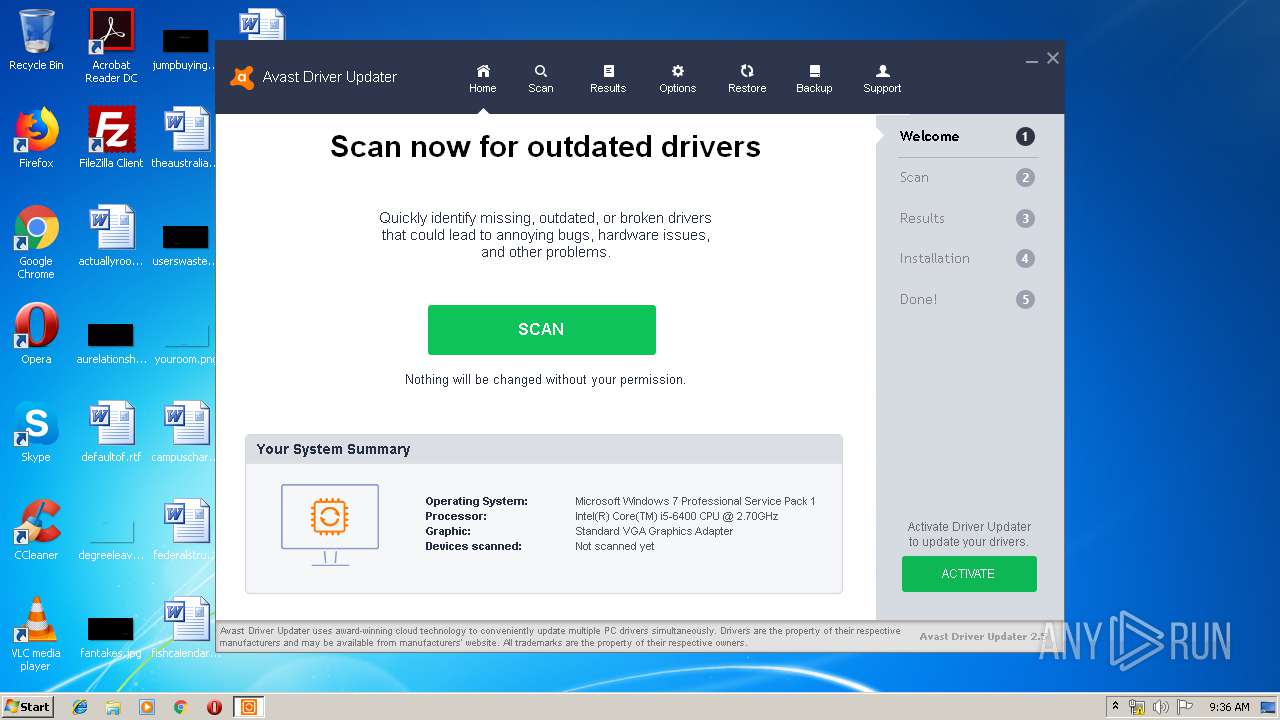The height and width of the screenshot is (720, 1280).
Task: Open the Home tab in Avast
Action: point(483,79)
